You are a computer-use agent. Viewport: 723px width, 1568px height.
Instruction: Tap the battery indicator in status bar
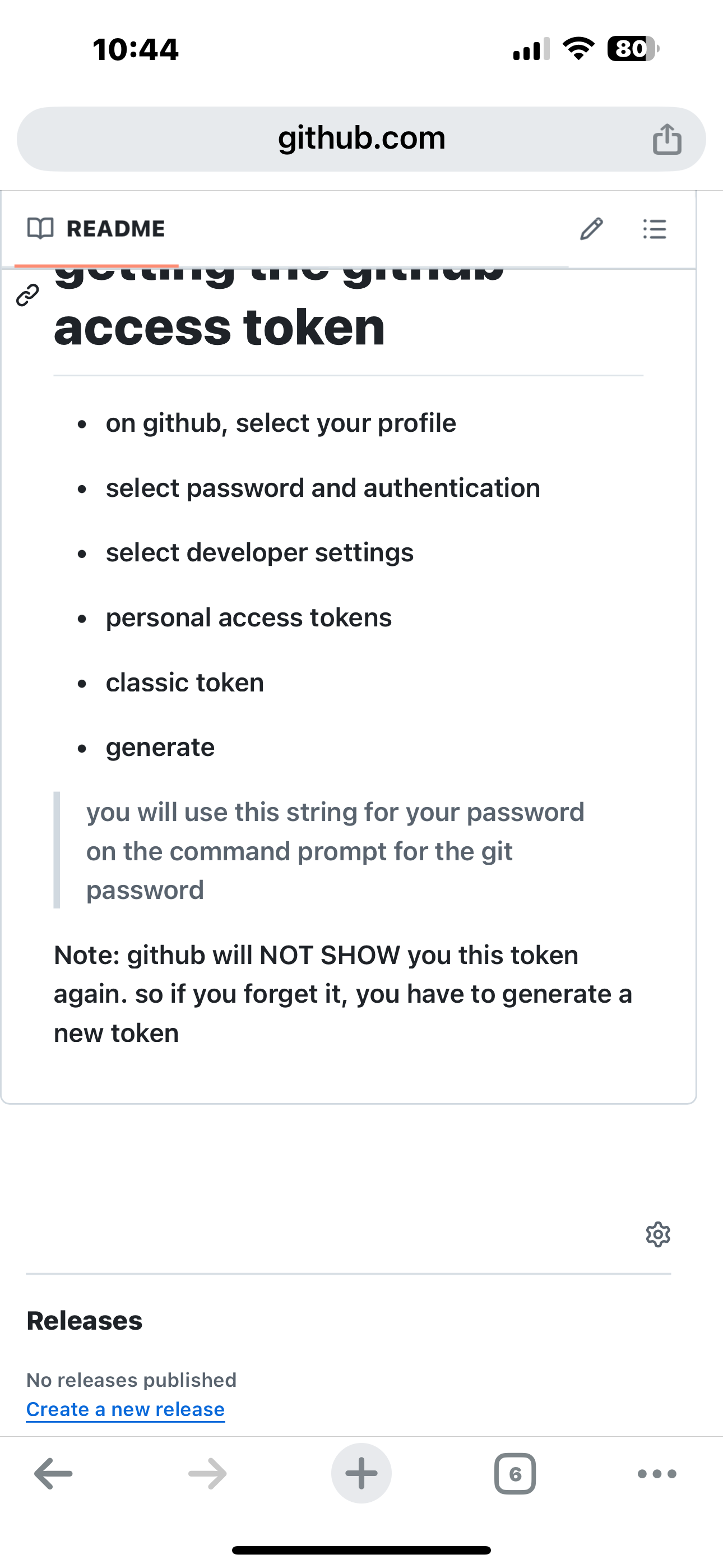pyautogui.click(x=633, y=49)
